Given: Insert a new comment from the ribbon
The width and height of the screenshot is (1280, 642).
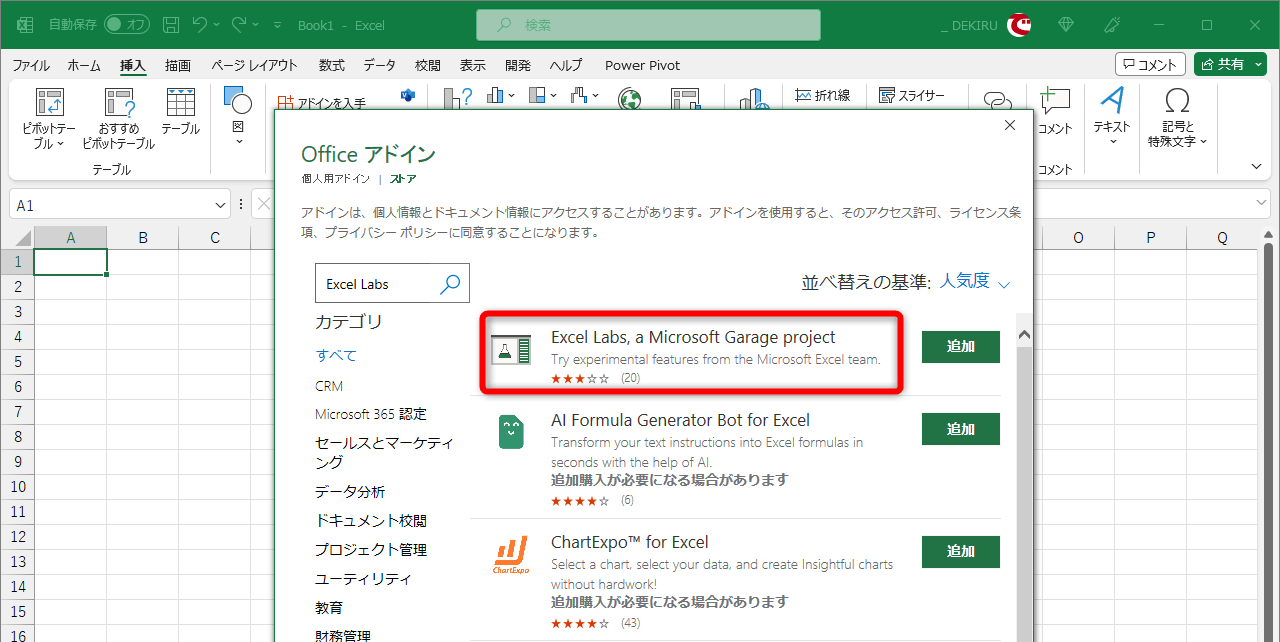Looking at the screenshot, I should pos(1055,110).
